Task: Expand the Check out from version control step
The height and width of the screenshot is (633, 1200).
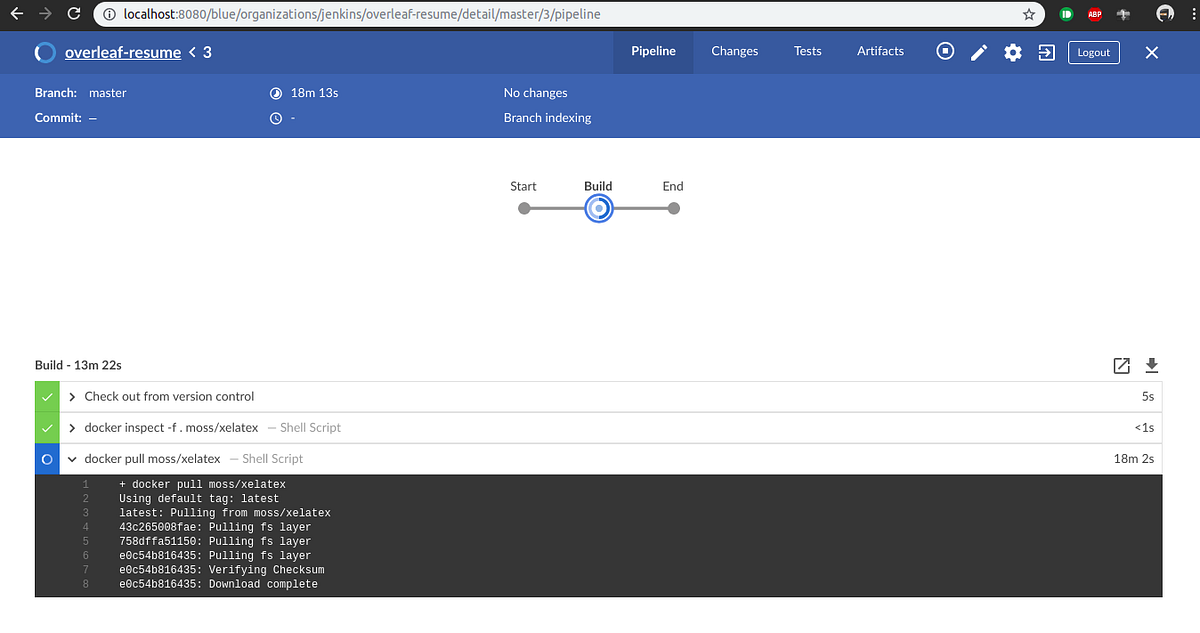Action: [72, 397]
